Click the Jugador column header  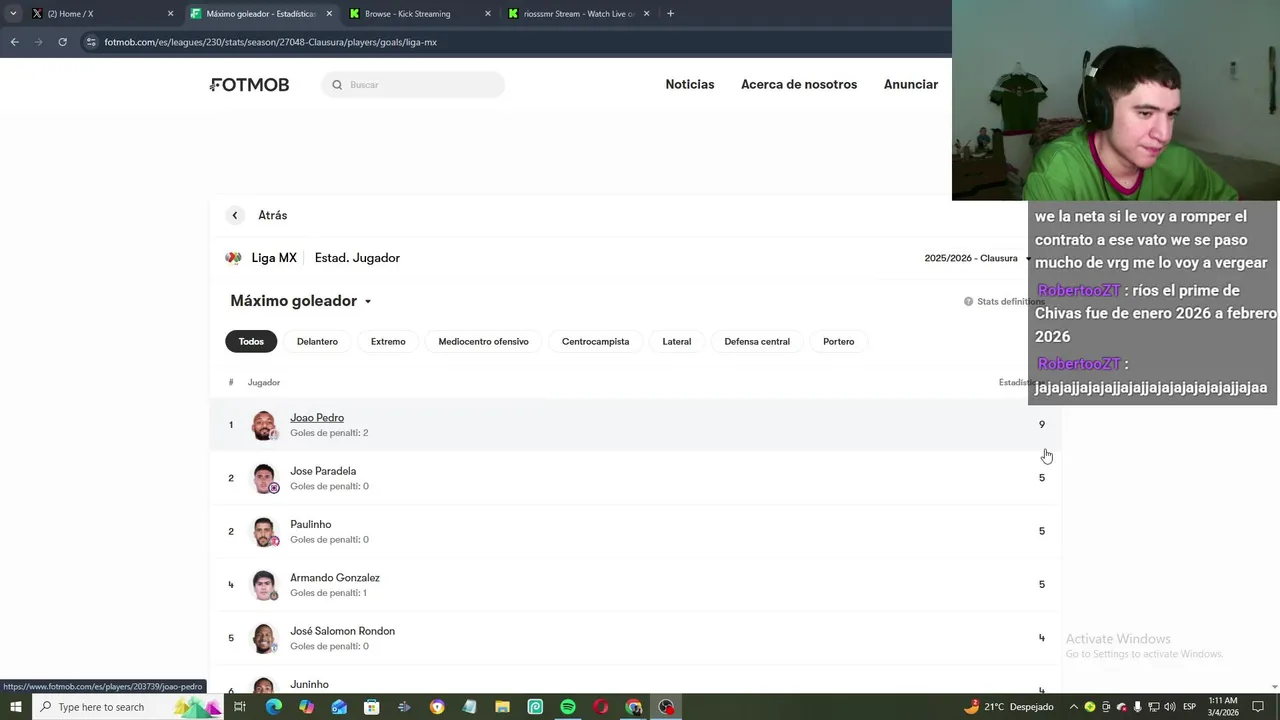(264, 382)
